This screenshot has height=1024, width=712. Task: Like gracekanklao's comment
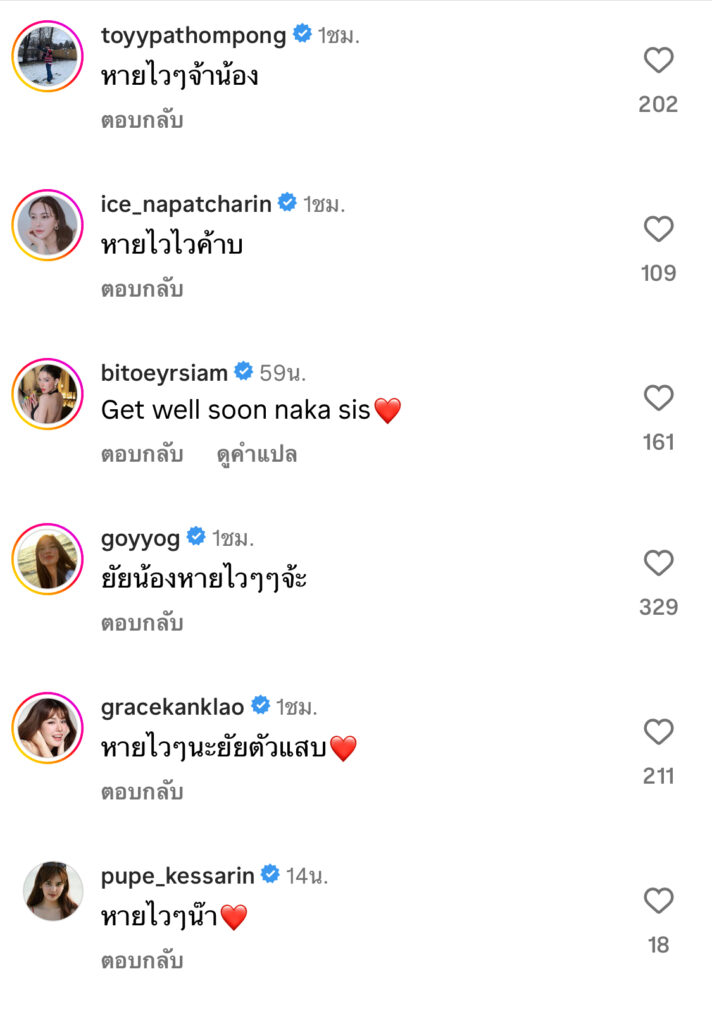[x=658, y=733]
